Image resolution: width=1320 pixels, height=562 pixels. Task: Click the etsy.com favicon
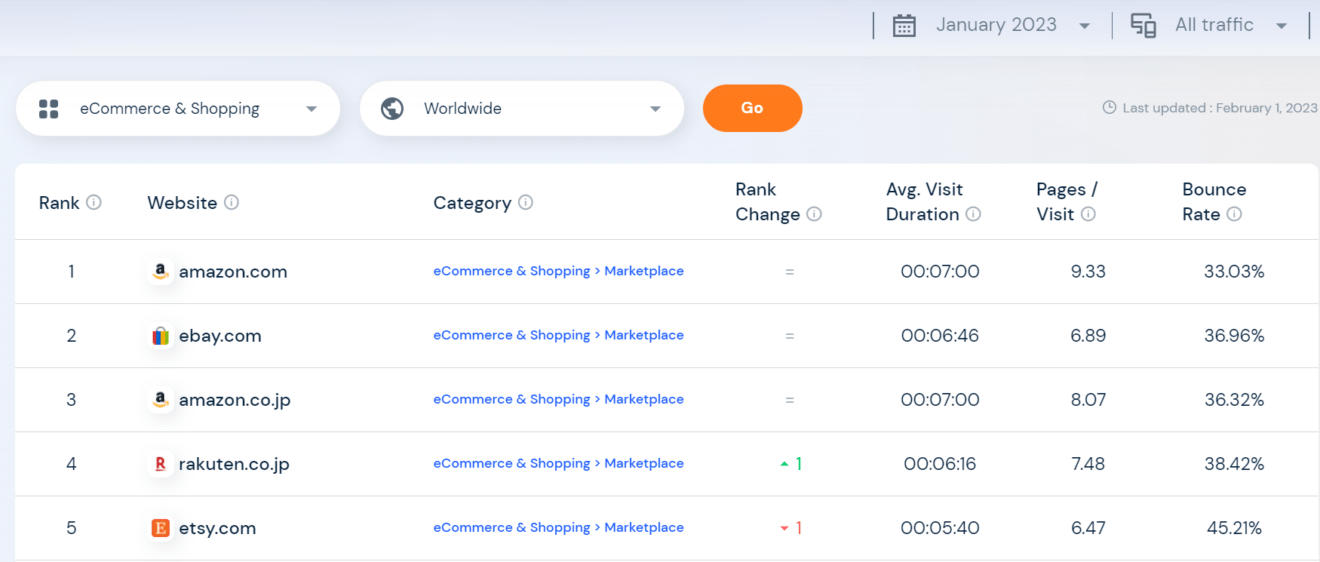160,528
